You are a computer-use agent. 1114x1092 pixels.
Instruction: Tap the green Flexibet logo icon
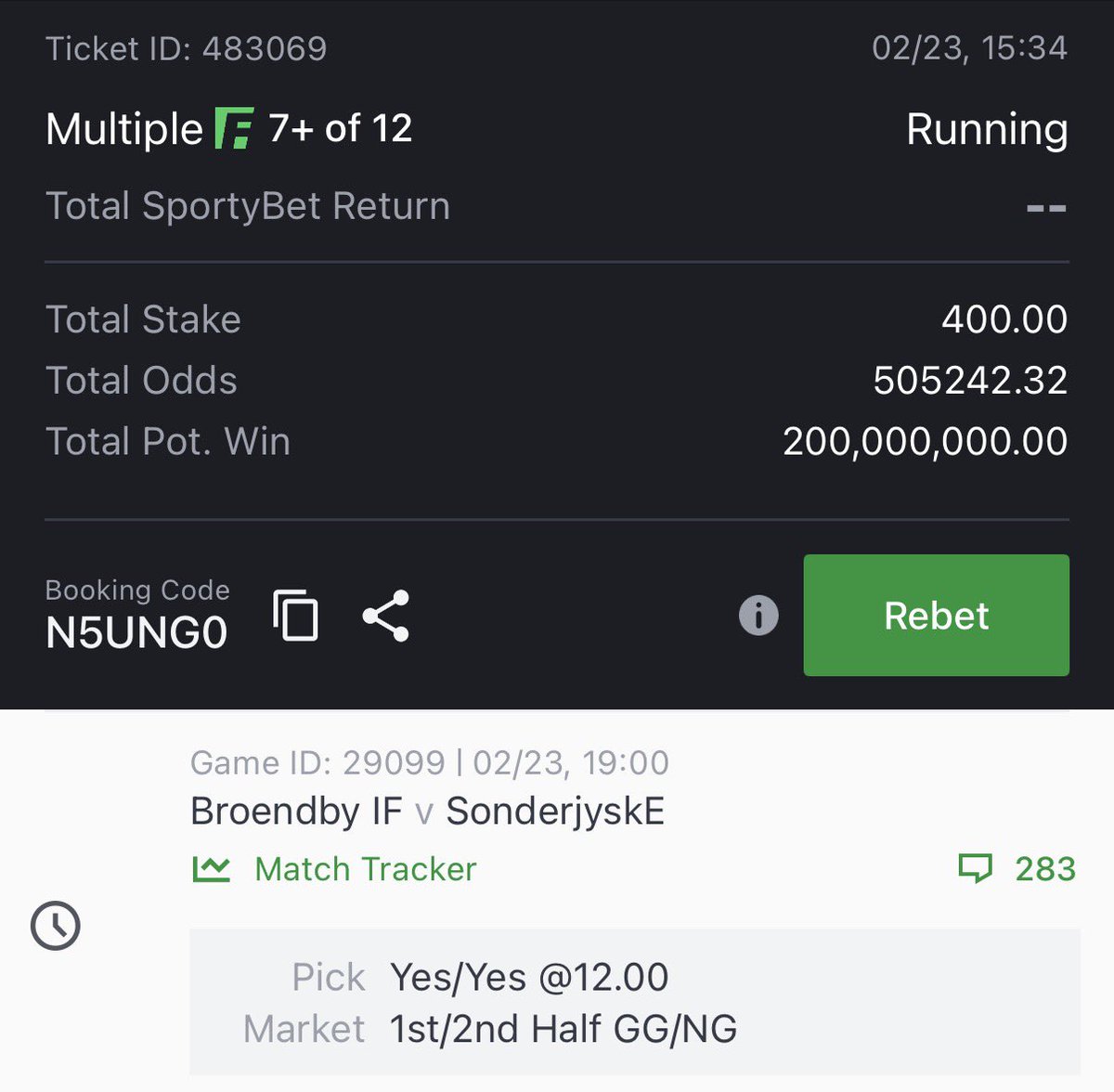click(x=234, y=128)
